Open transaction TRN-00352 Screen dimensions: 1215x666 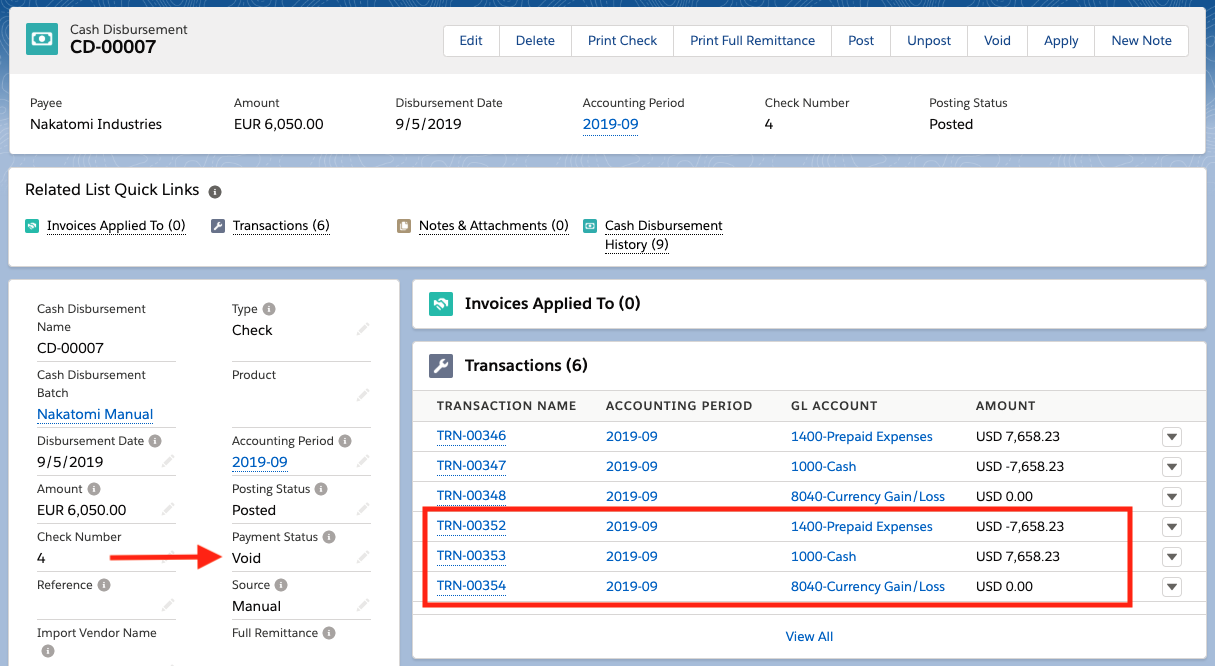471,527
